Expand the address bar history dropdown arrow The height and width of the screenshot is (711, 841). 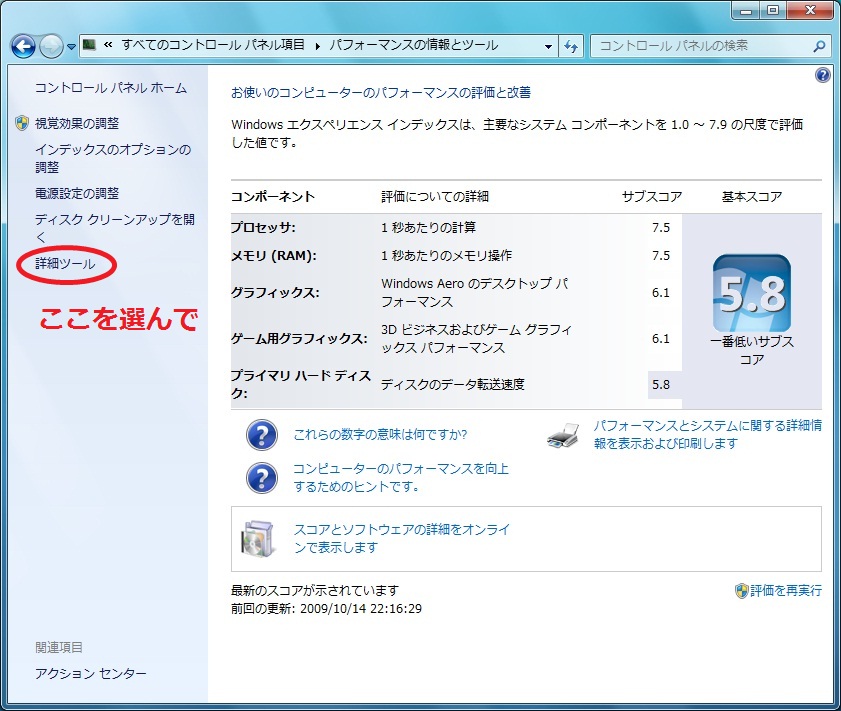tap(548, 47)
